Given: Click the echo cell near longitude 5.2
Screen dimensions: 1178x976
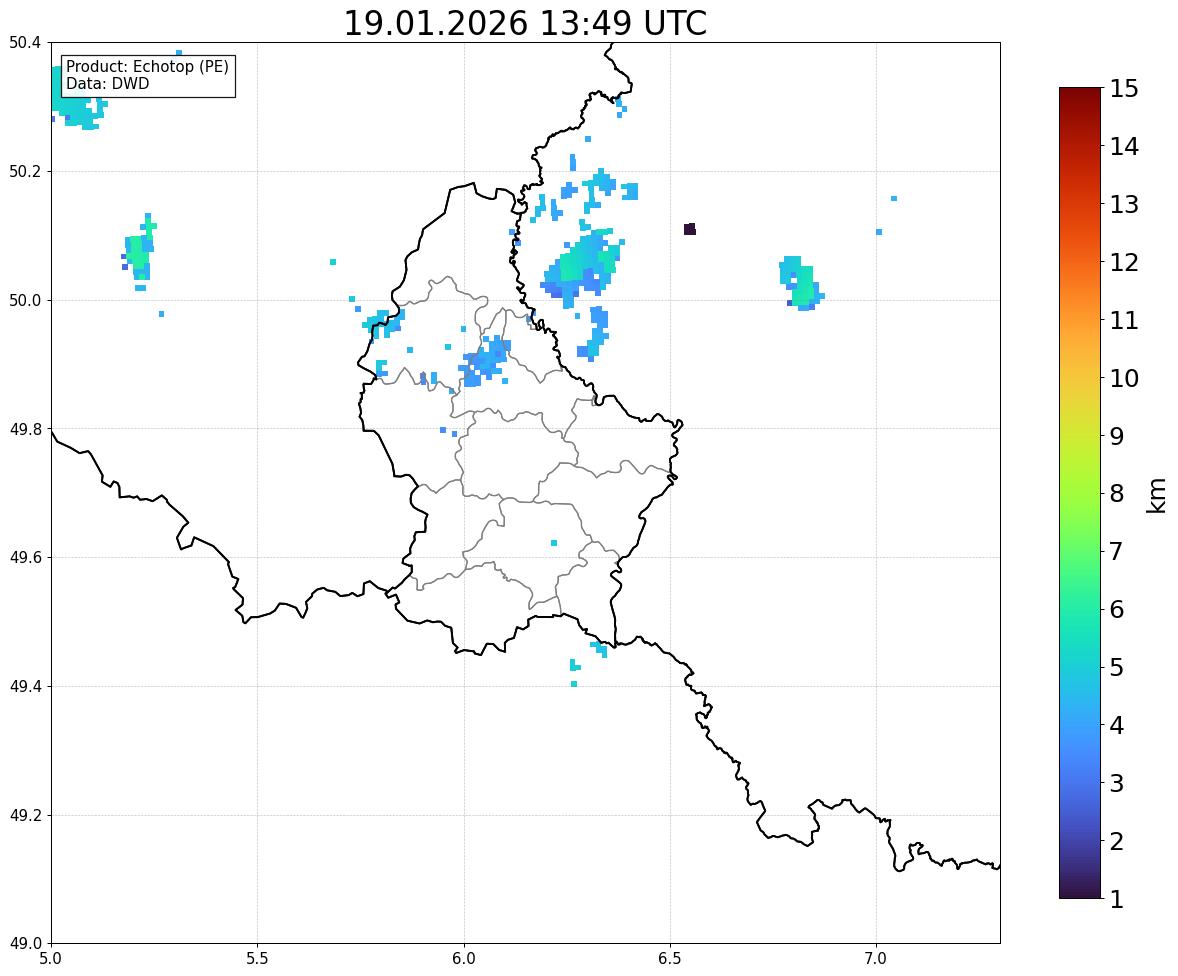Looking at the screenshot, I should coord(140,252).
